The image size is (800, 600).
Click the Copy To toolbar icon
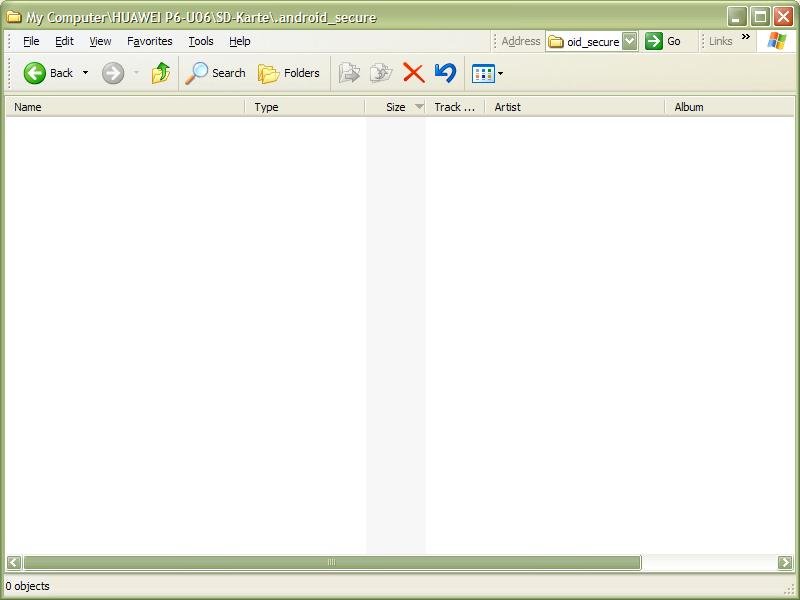coord(381,73)
